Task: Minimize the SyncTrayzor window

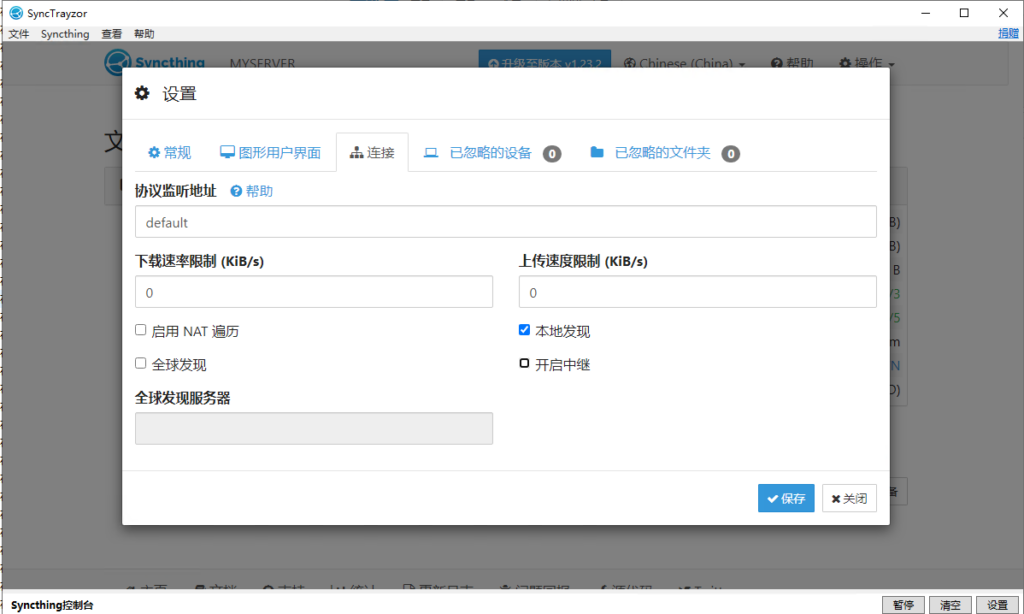Action: pos(925,13)
